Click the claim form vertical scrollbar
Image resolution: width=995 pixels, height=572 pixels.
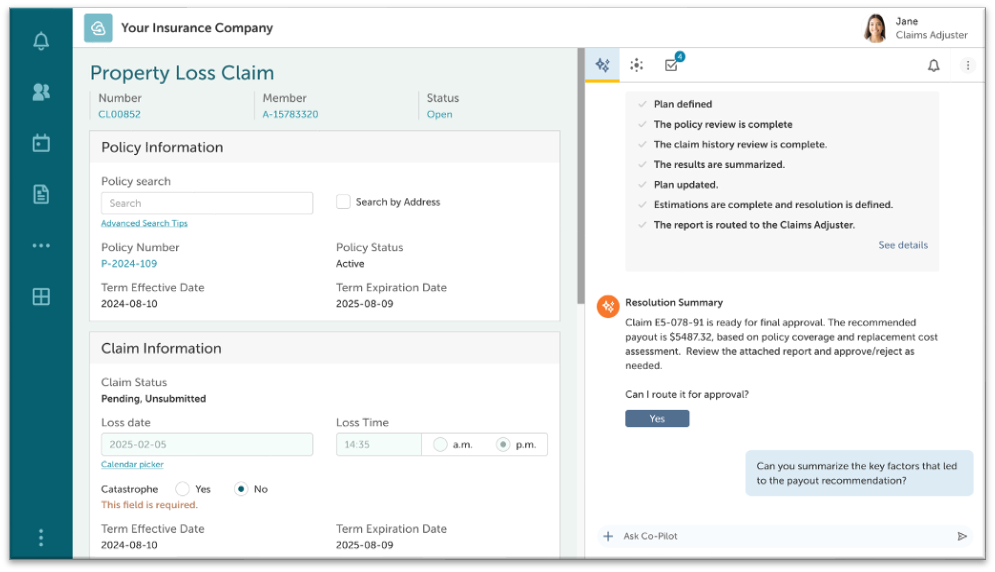[x=579, y=180]
